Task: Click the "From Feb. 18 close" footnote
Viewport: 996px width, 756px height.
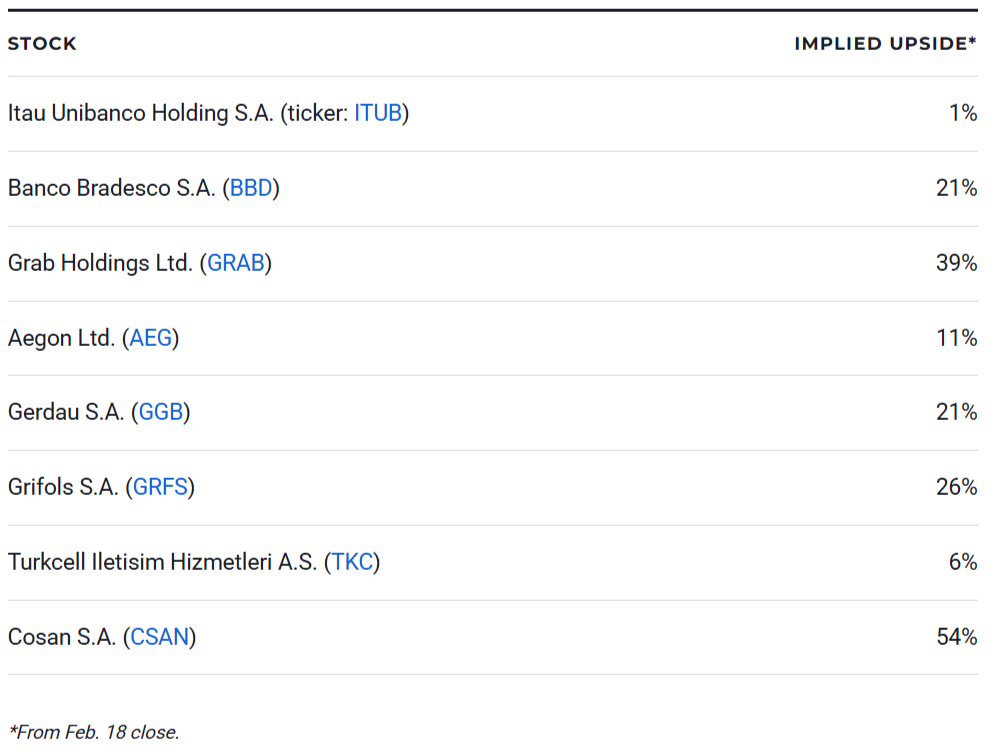Action: point(94,732)
